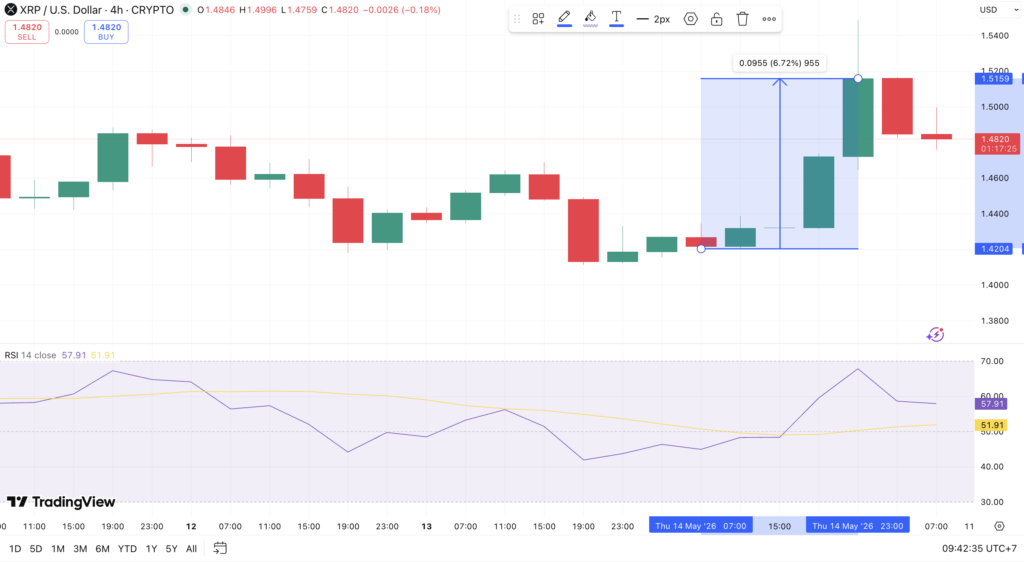Viewport: 1024px width, 562px height.
Task: Select the All time range
Action: (x=191, y=549)
